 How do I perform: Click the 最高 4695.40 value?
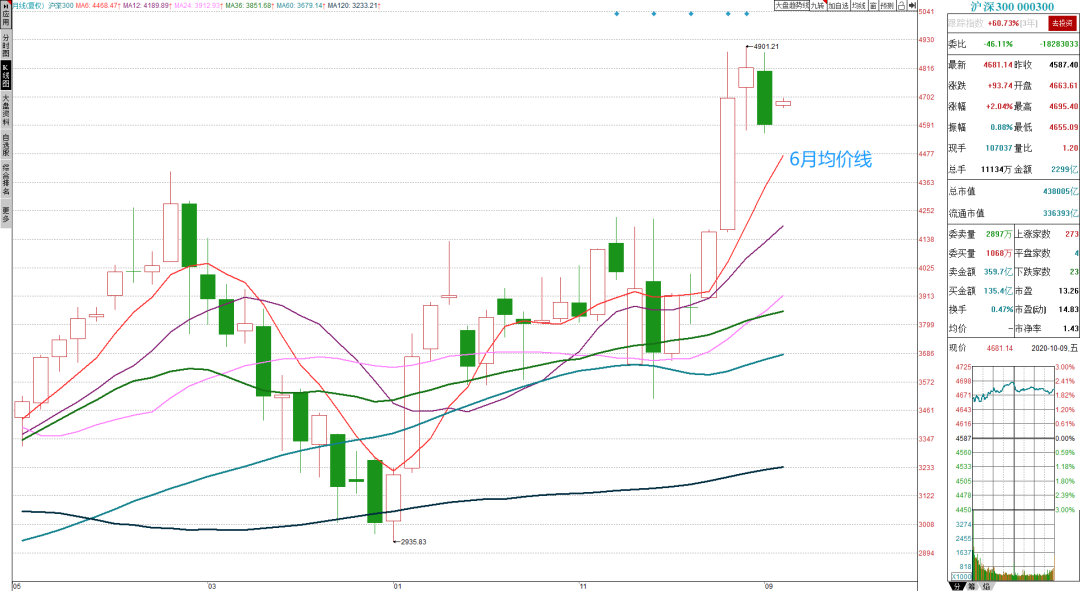point(1063,106)
